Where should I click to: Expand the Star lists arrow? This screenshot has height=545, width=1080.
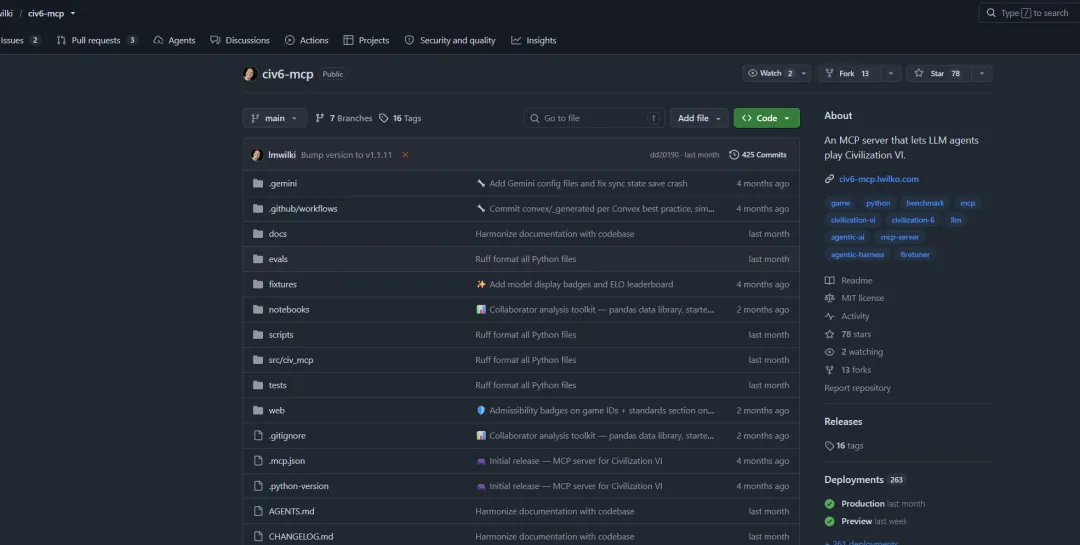point(982,74)
